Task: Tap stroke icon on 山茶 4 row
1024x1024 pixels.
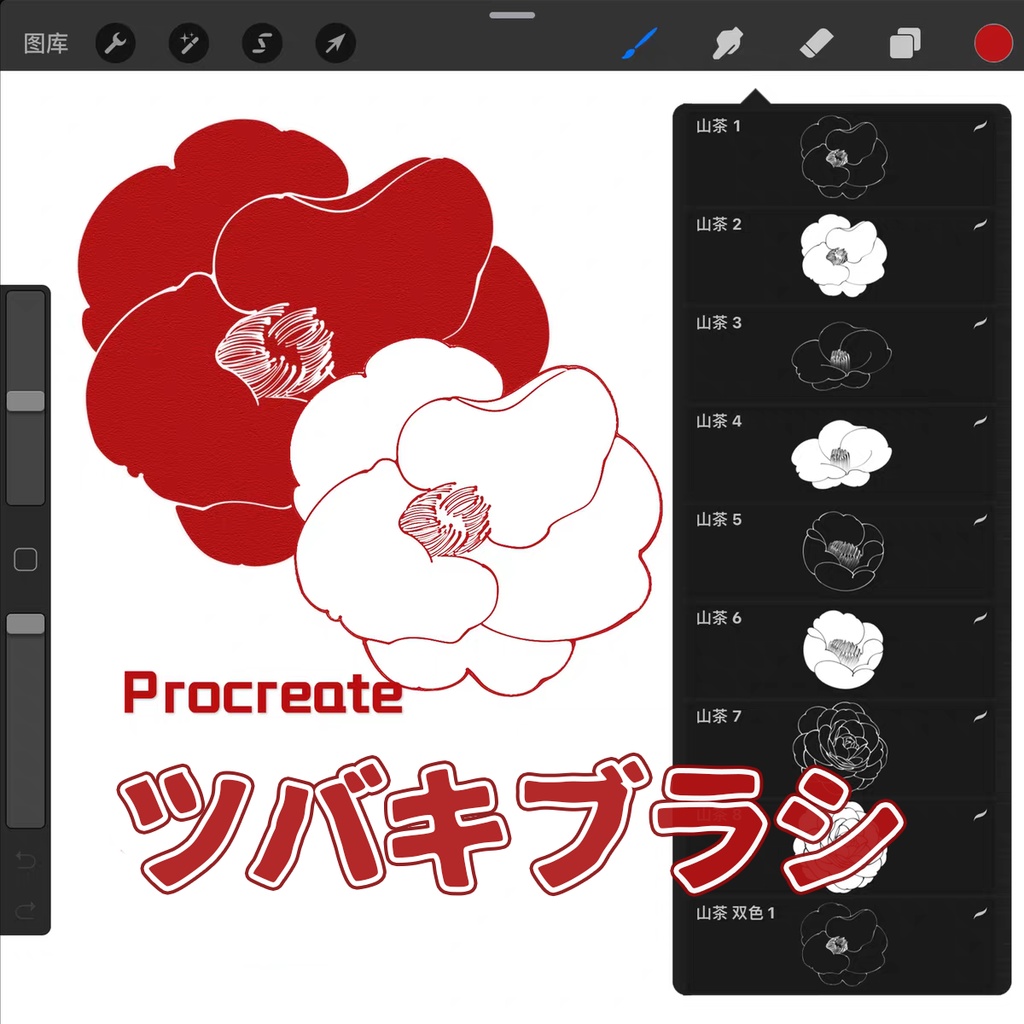Action: click(x=980, y=422)
